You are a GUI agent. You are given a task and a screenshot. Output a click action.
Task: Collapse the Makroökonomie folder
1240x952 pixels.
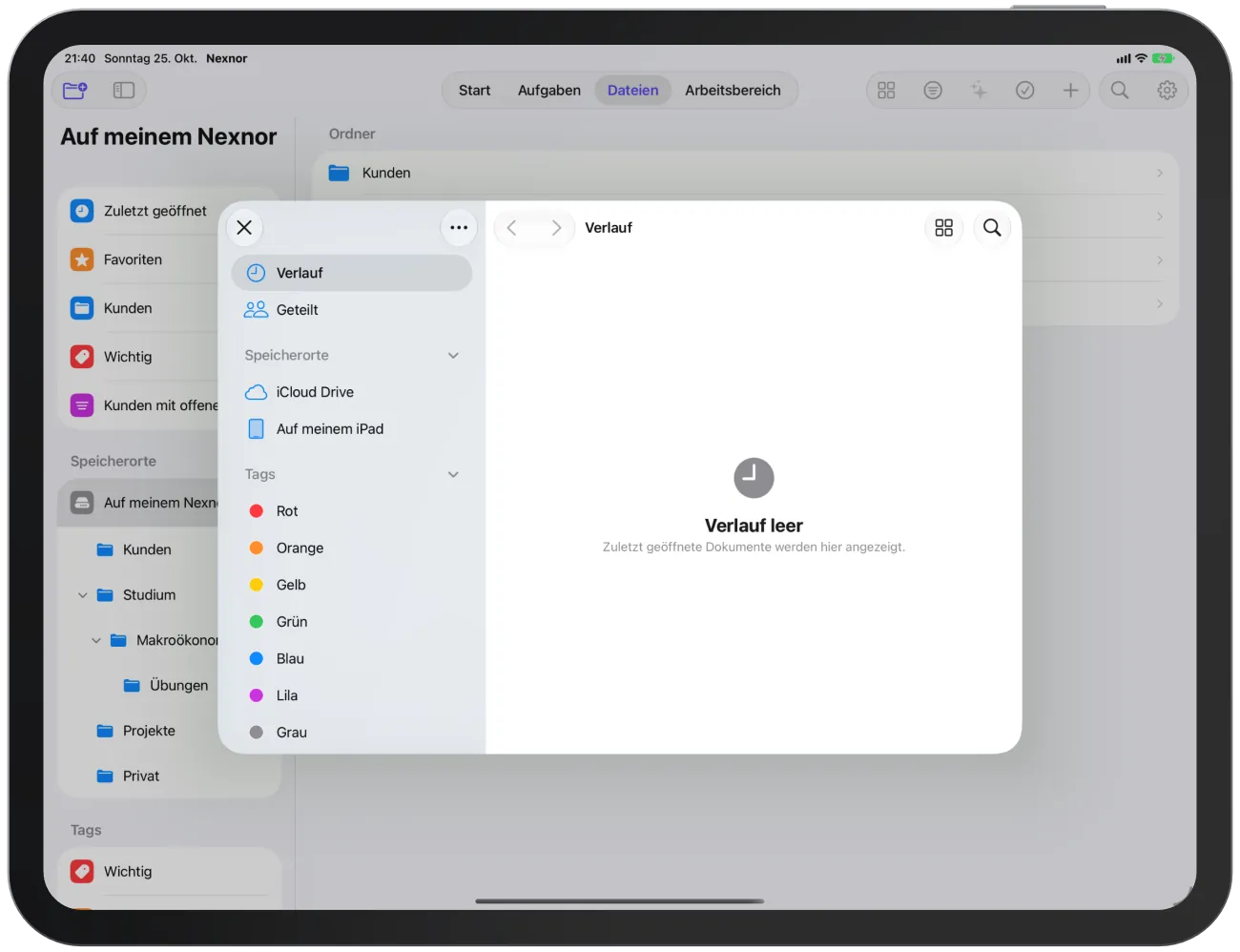pyautogui.click(x=95, y=640)
